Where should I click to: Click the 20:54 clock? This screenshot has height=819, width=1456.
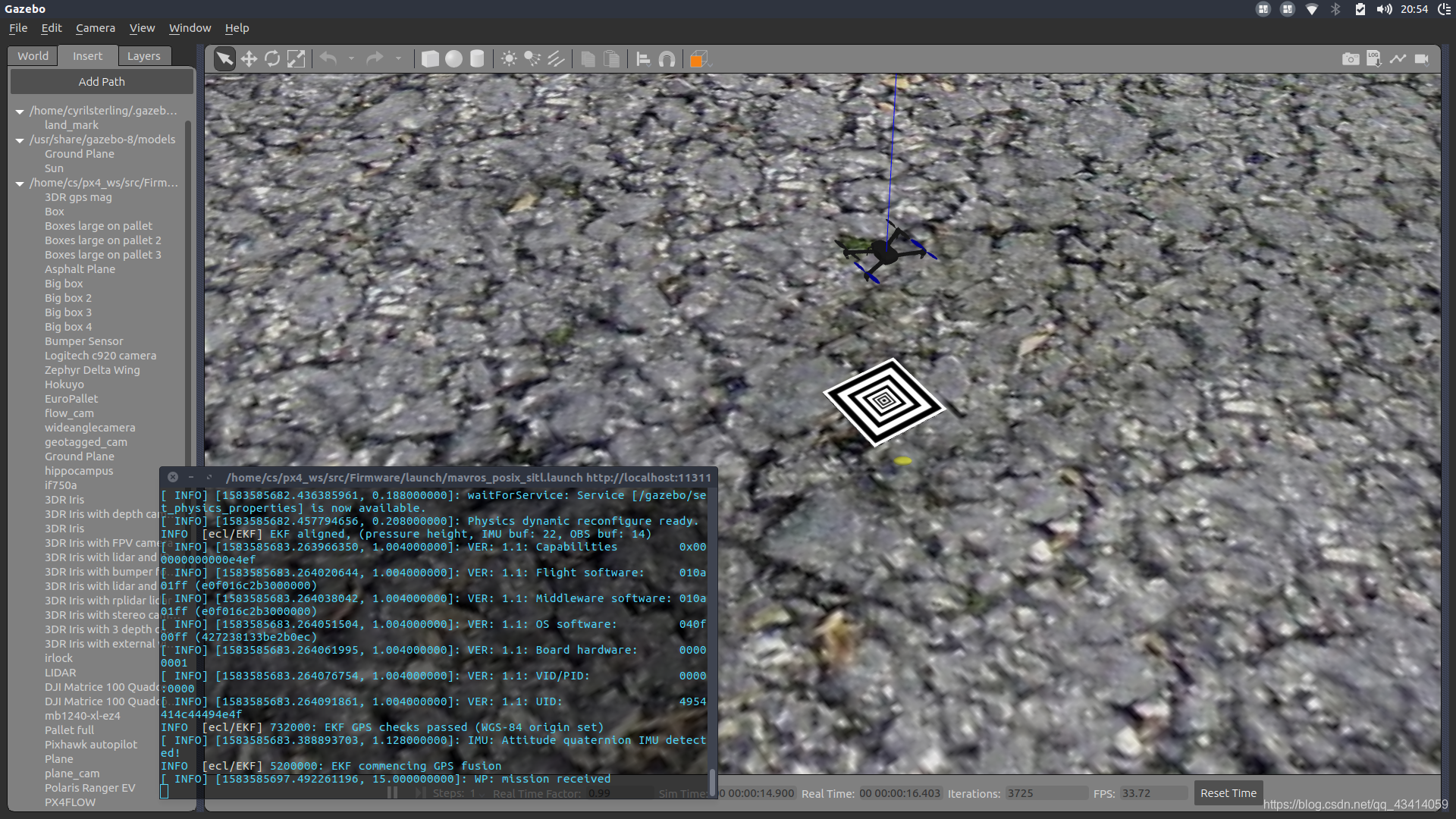tap(1414, 9)
